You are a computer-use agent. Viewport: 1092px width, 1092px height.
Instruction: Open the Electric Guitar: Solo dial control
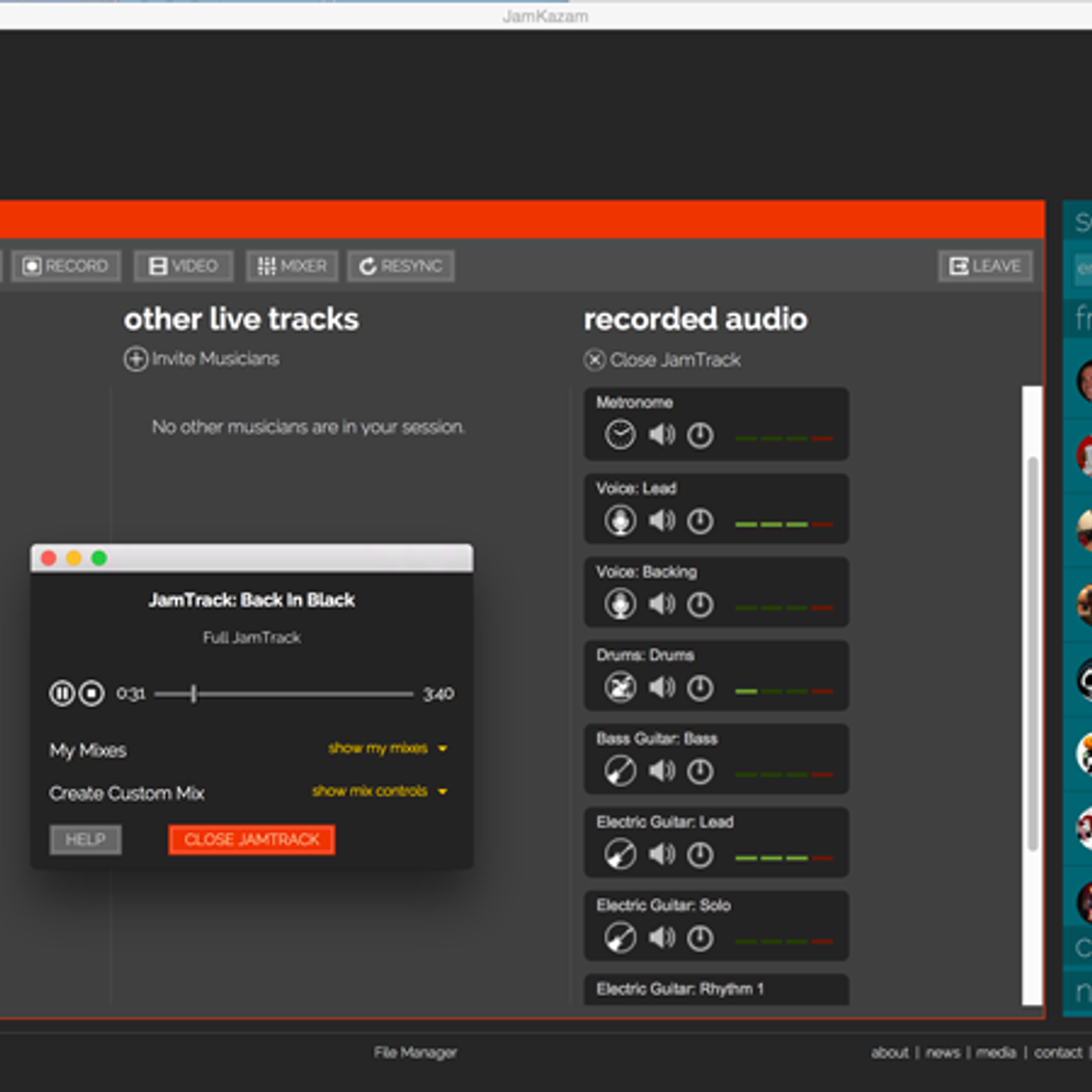click(700, 938)
